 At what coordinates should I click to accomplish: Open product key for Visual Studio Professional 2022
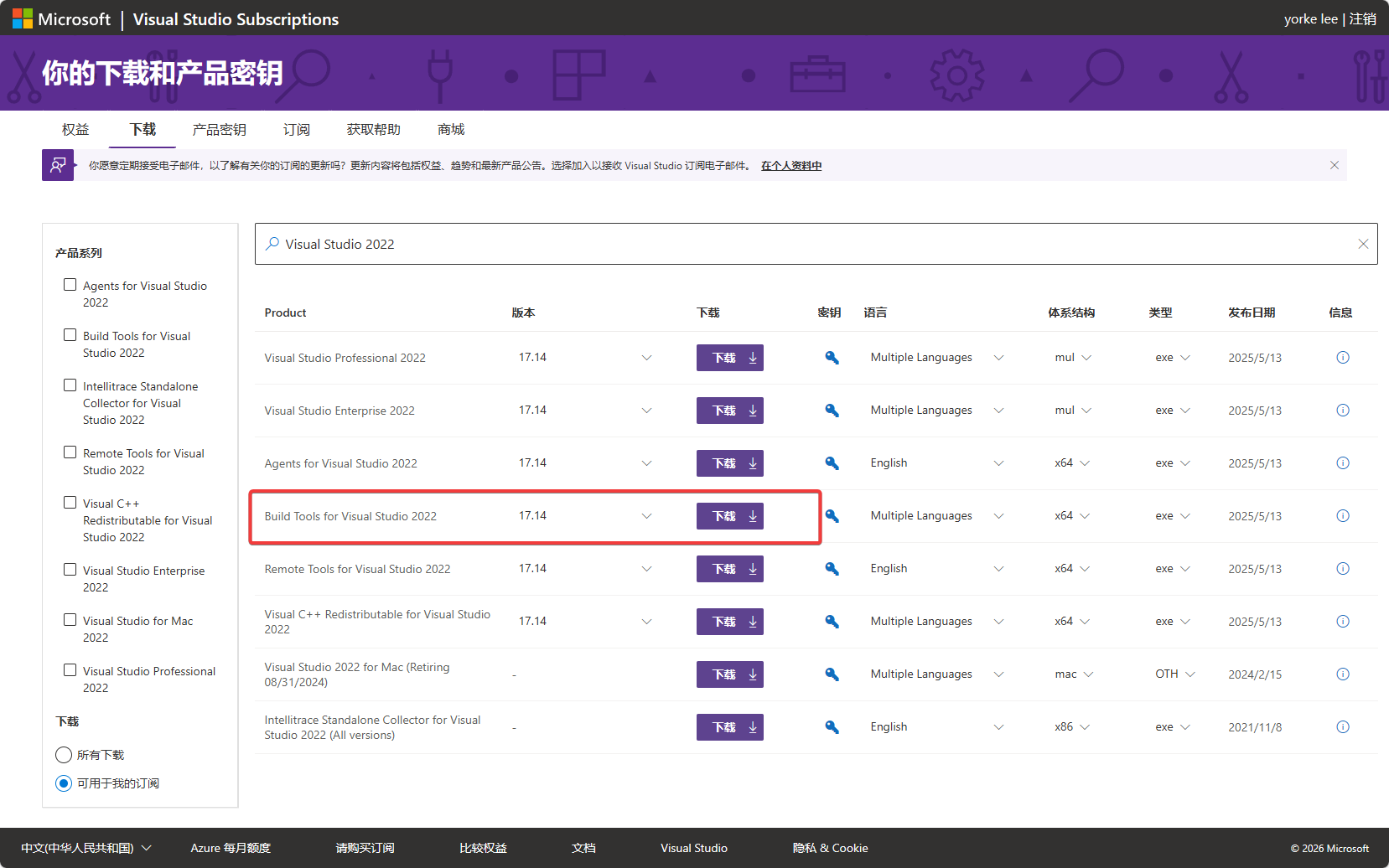point(832,358)
